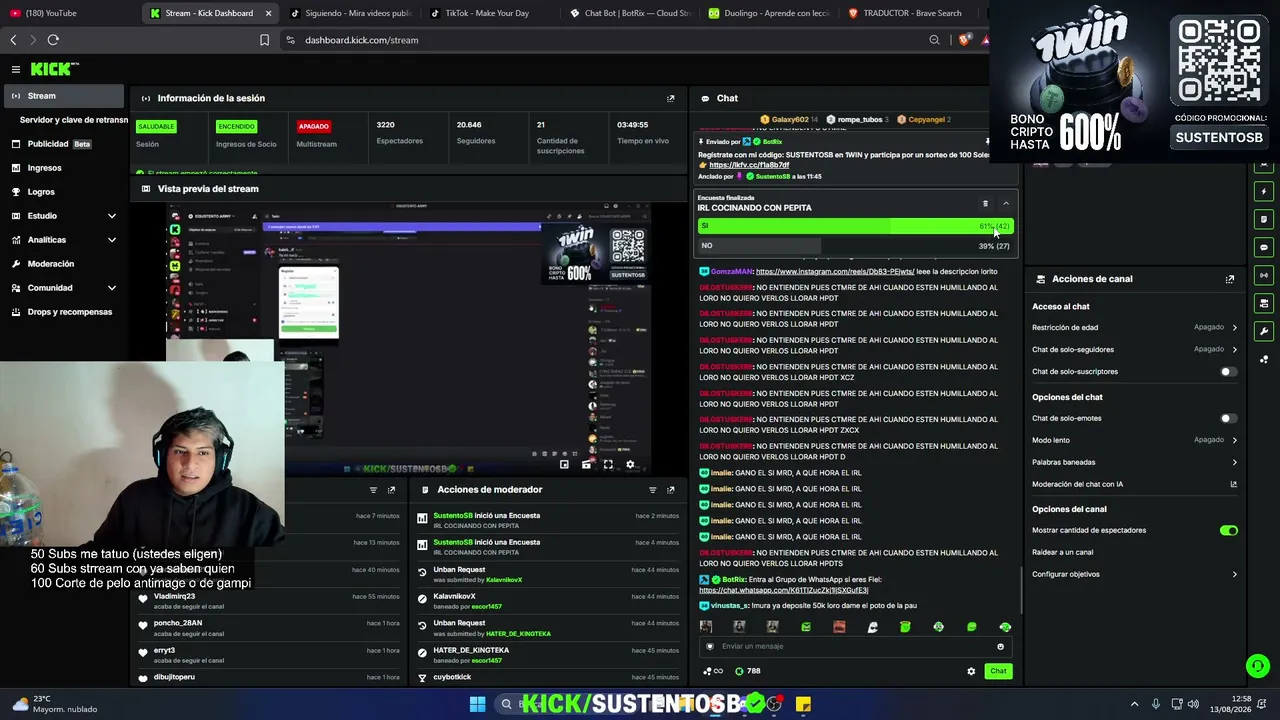
Task: Send message with the green Chat button
Action: click(998, 671)
